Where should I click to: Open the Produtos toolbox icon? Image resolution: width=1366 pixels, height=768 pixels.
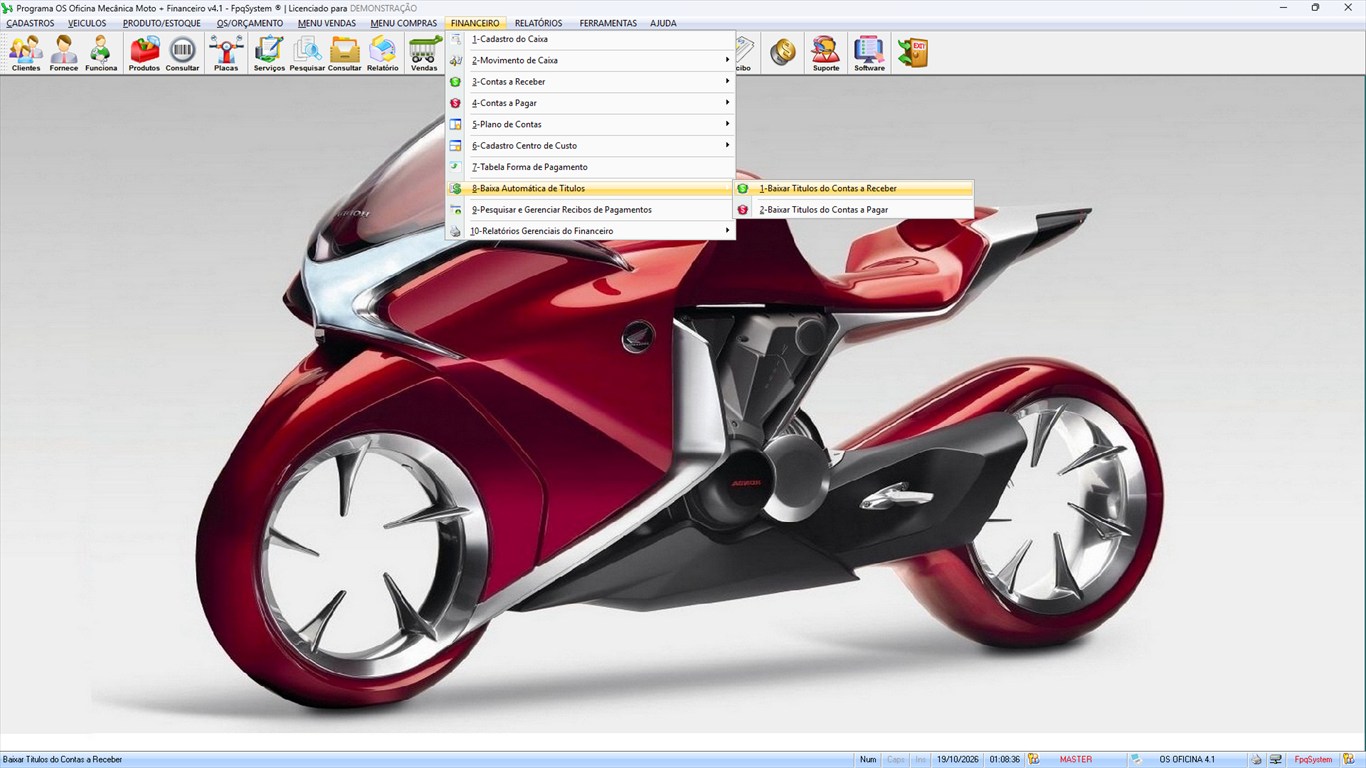(144, 53)
